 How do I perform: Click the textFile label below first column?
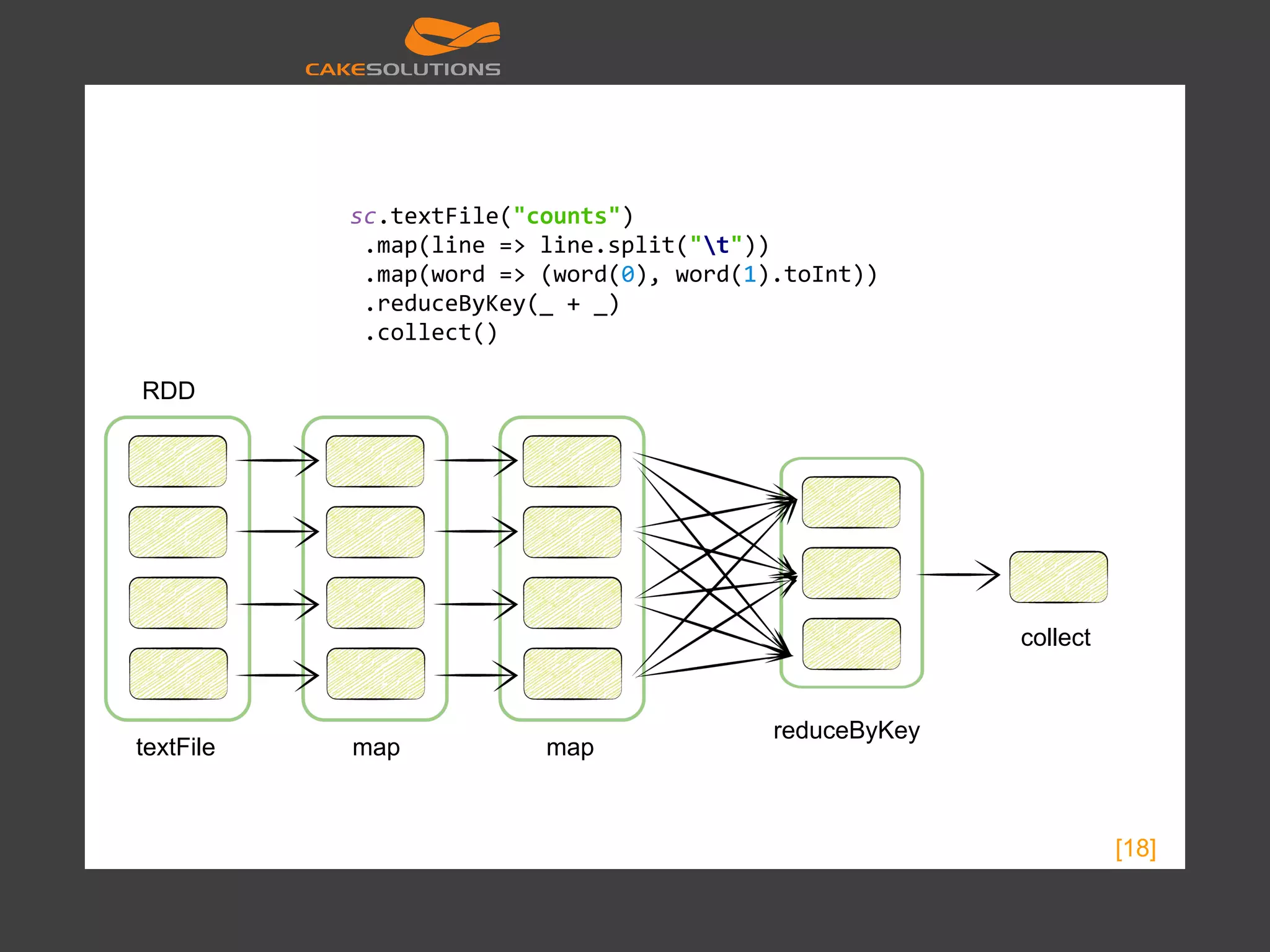tap(175, 747)
